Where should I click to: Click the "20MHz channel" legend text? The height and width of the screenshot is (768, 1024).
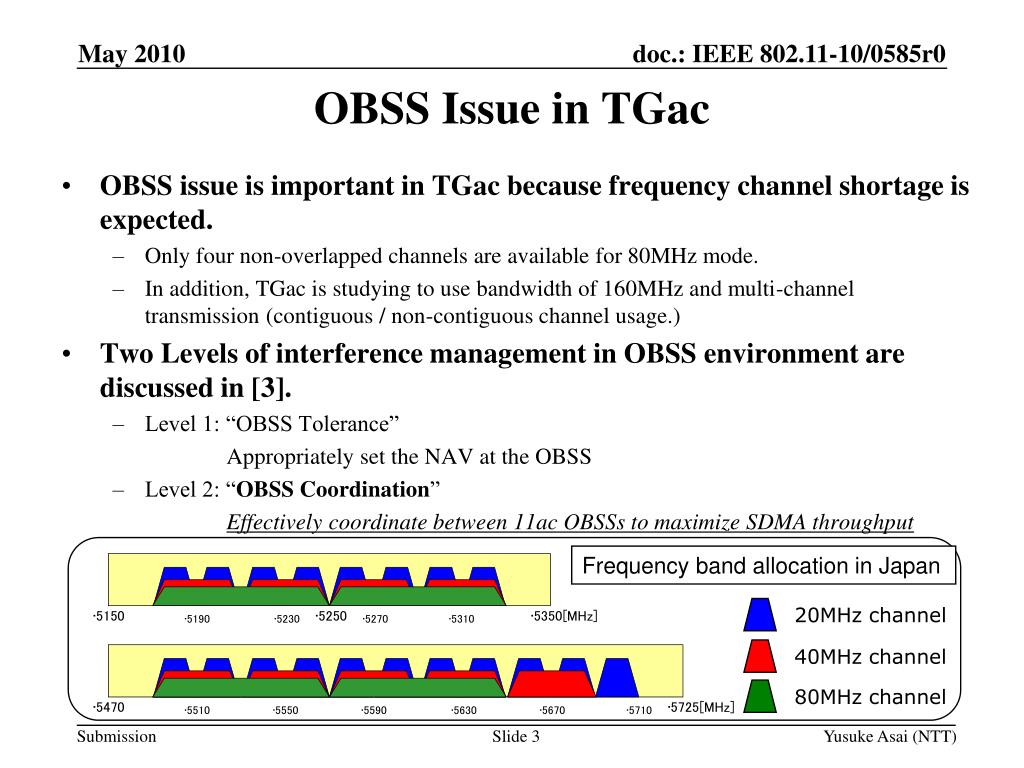click(x=870, y=615)
